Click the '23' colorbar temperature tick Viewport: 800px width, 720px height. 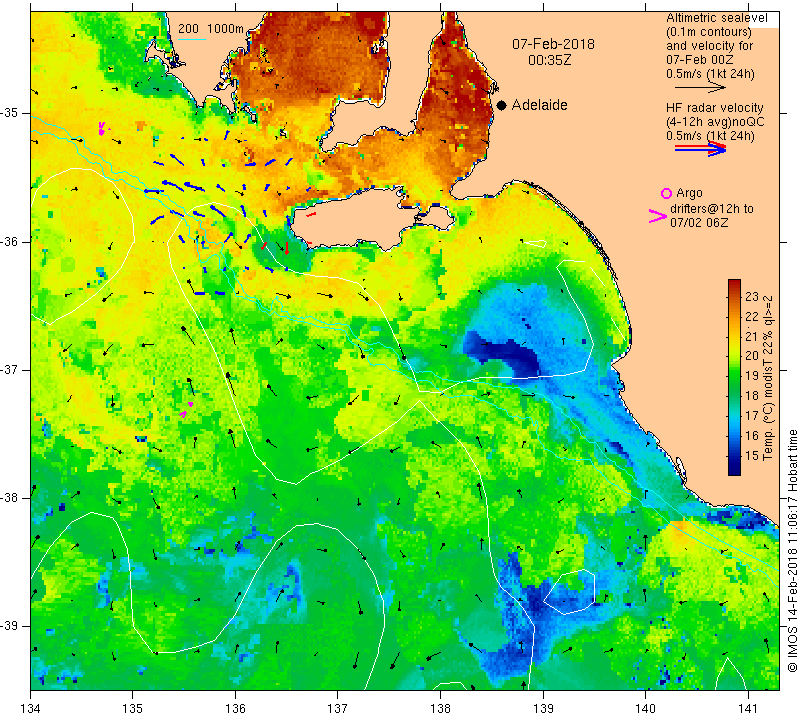pos(752,297)
